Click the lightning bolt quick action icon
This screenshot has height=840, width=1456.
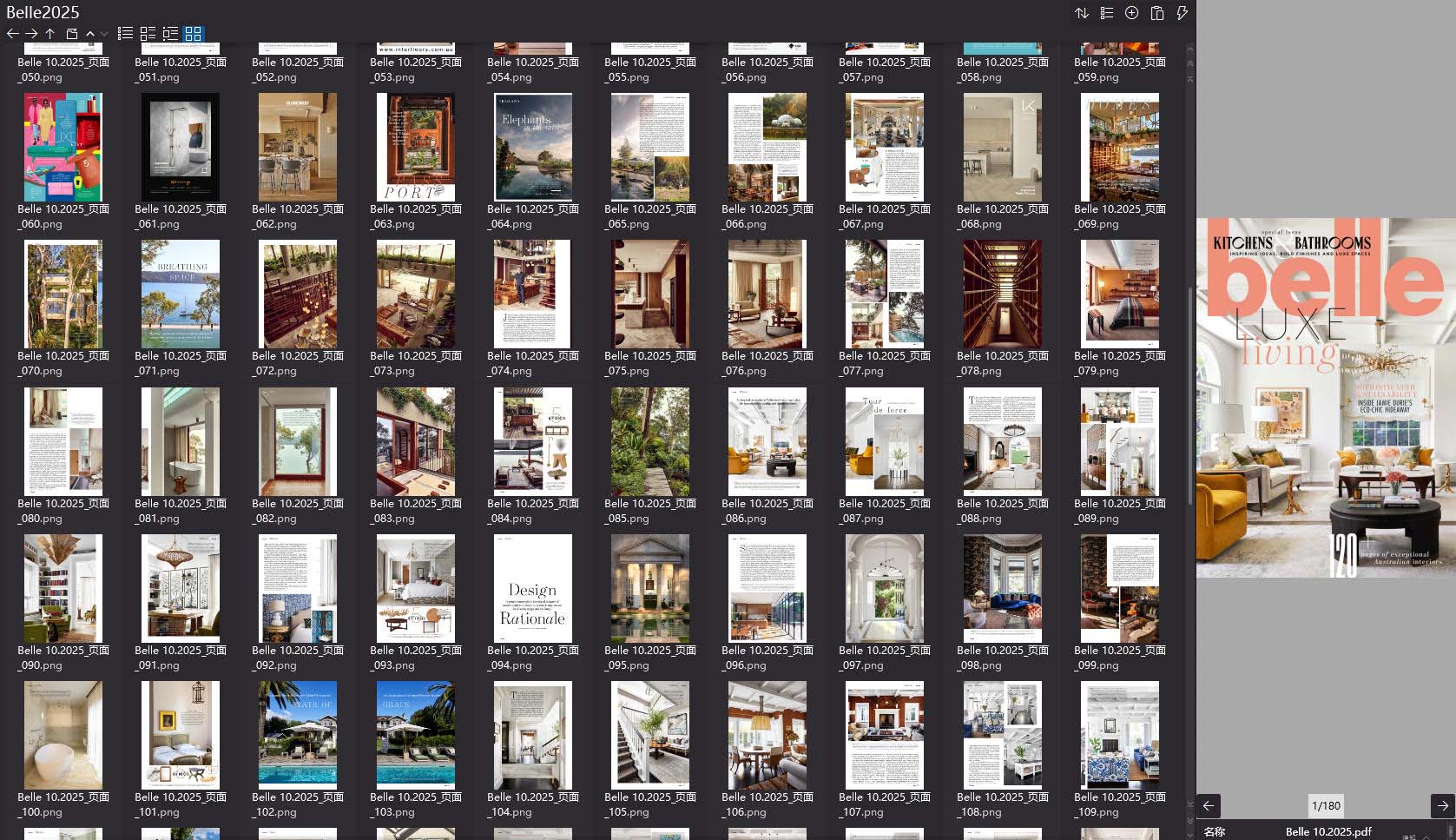tap(1182, 13)
